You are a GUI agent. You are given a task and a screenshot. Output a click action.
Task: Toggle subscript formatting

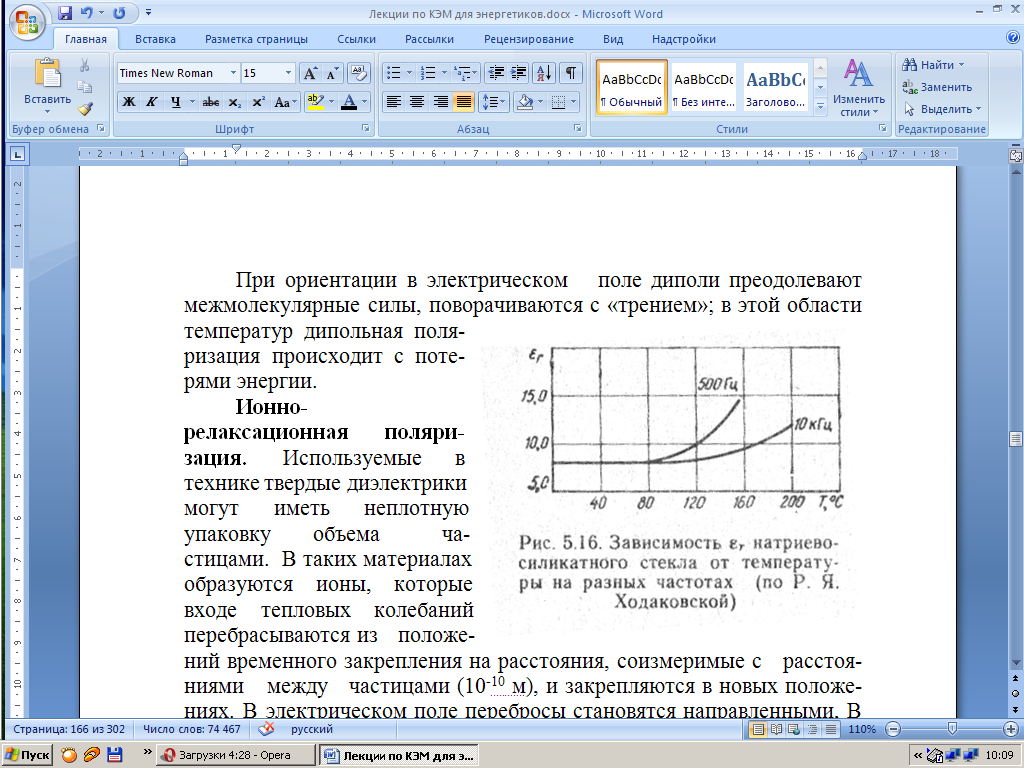234,102
